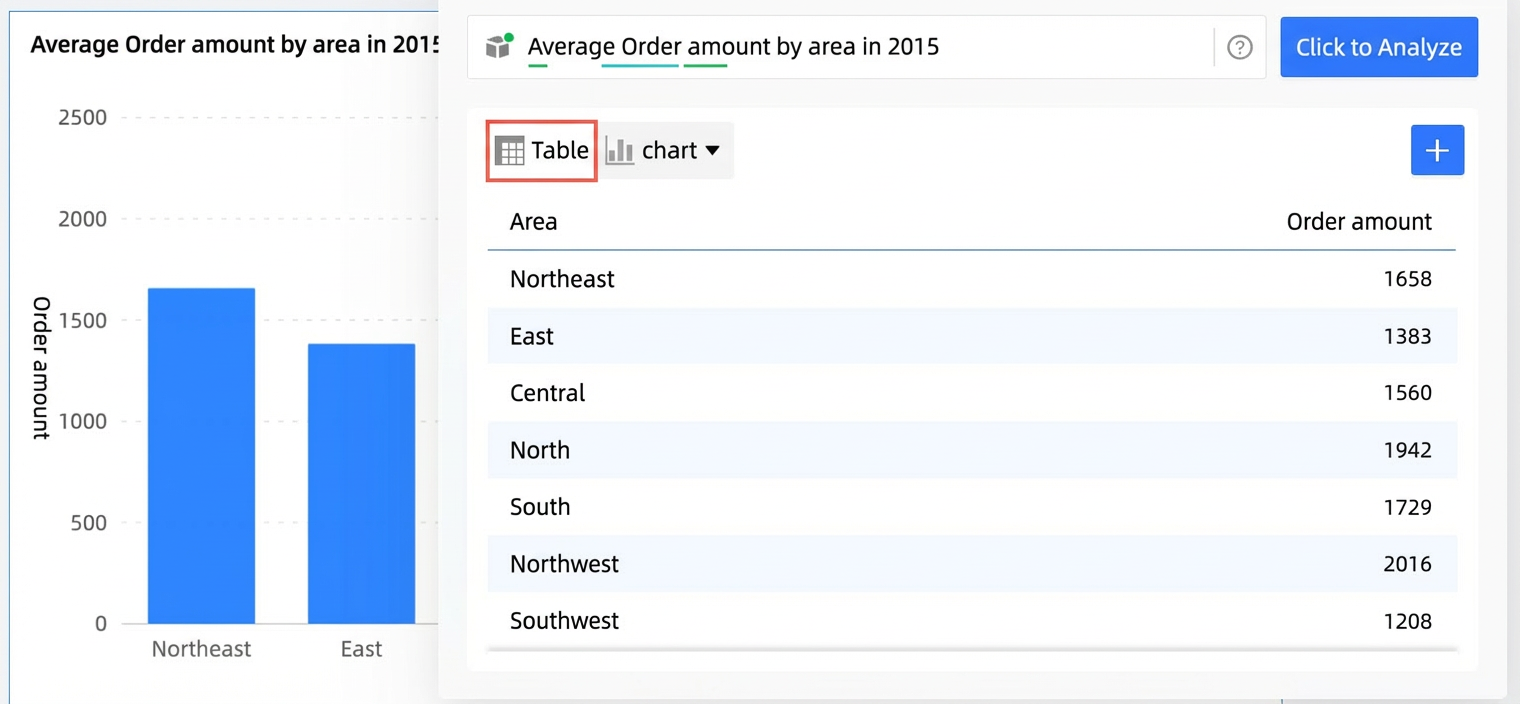Click the value 1658 cell

coord(1407,279)
